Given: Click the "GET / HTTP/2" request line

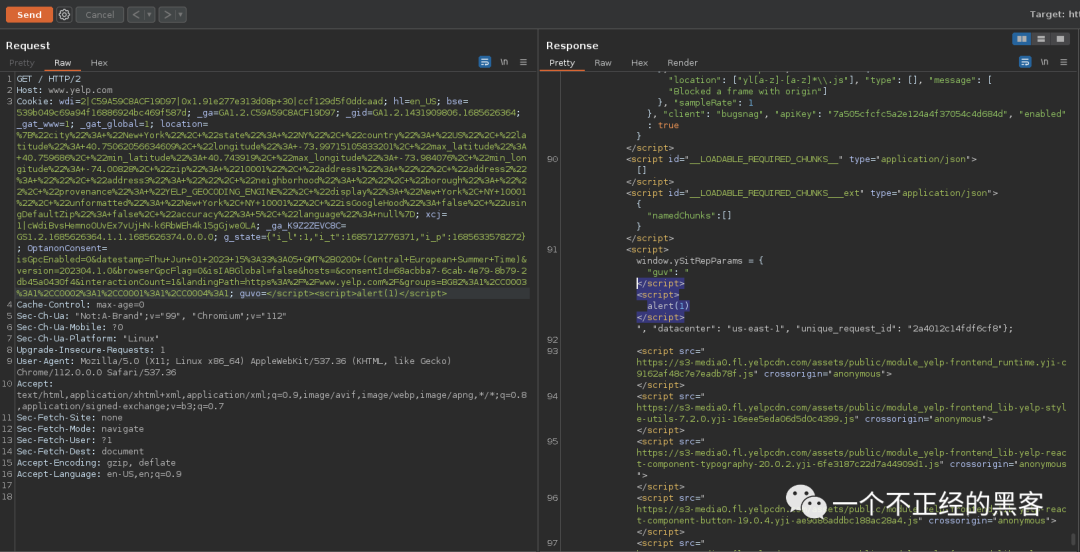Looking at the screenshot, I should (x=48, y=79).
